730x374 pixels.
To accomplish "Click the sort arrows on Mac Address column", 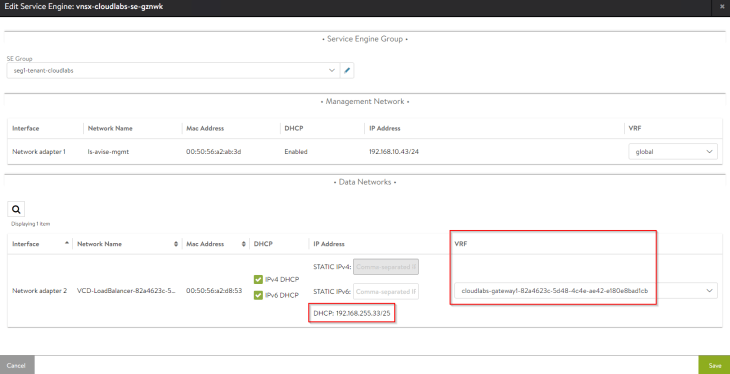I will [x=244, y=244].
